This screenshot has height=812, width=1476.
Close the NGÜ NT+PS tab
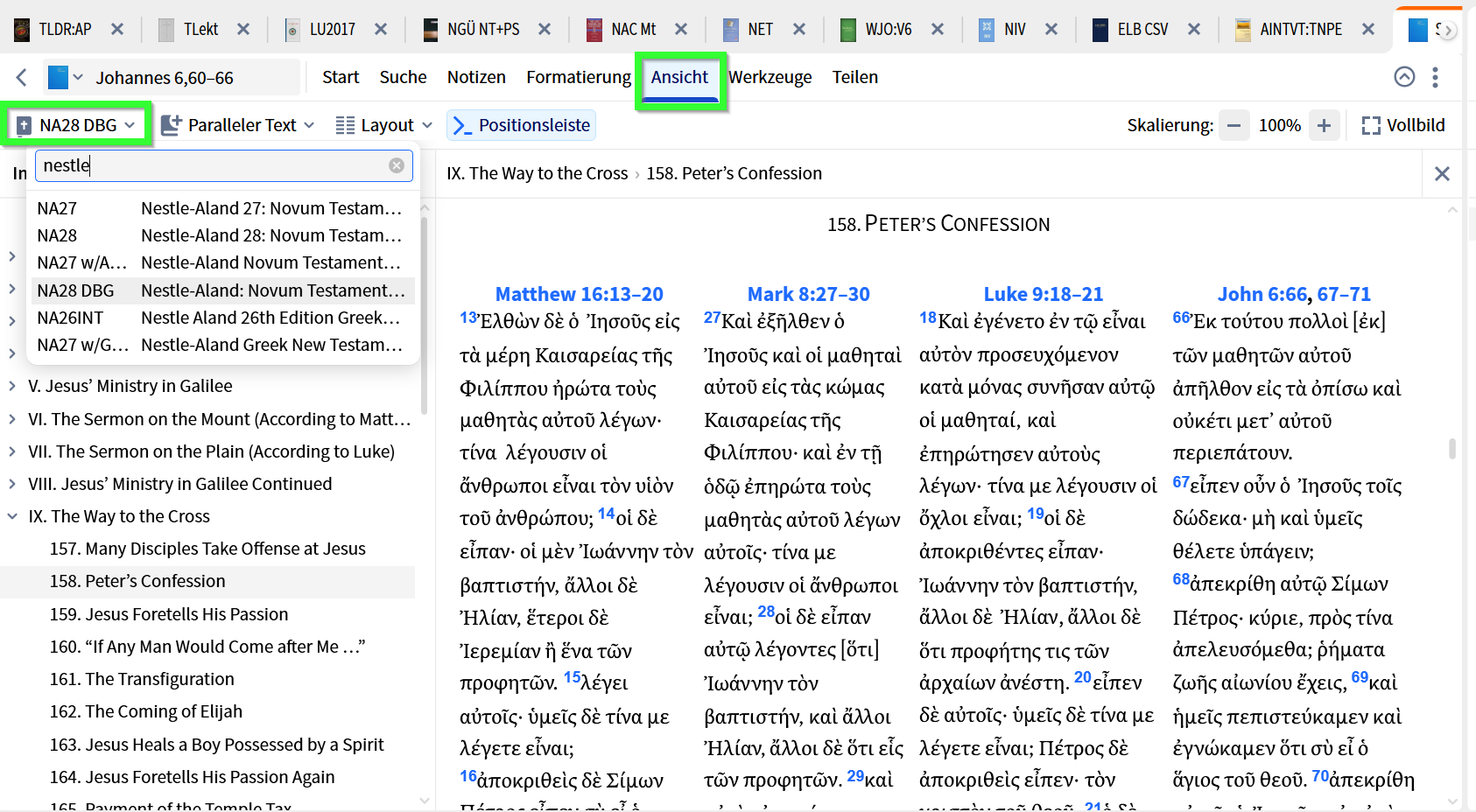tap(545, 29)
